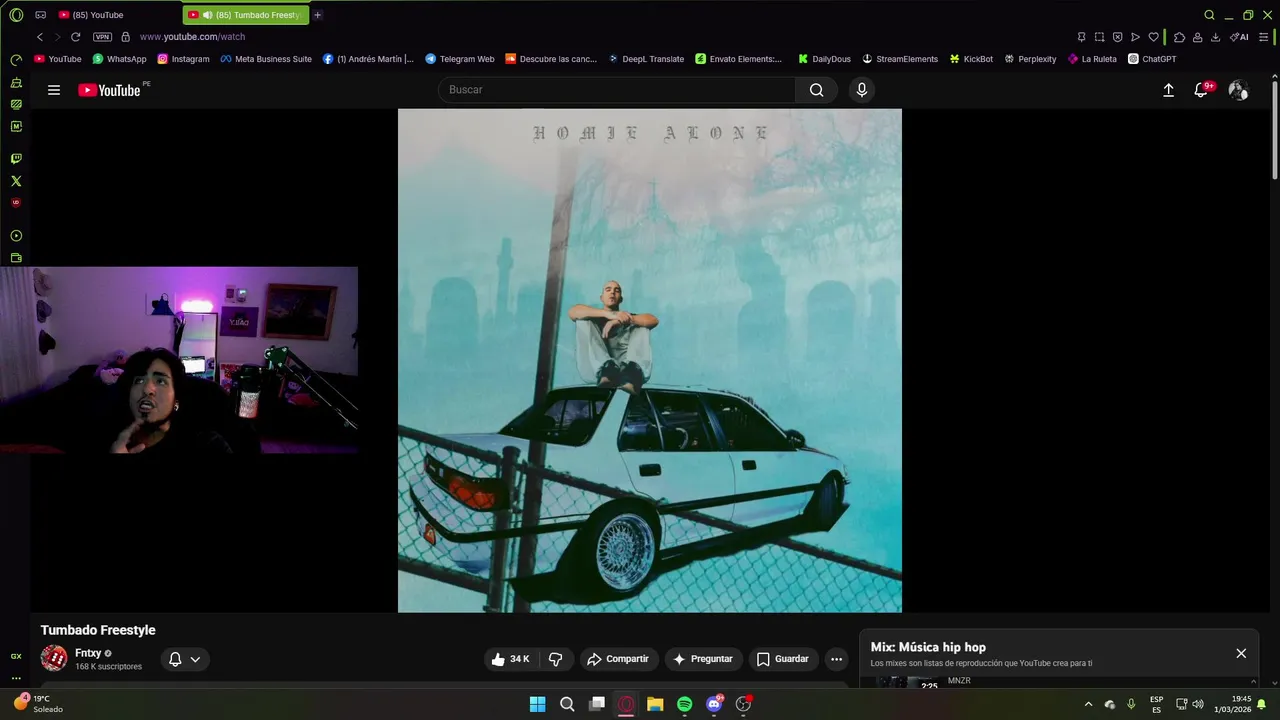Open the YouTube hamburger guide menu
The width and height of the screenshot is (1280, 720).
coord(54,90)
